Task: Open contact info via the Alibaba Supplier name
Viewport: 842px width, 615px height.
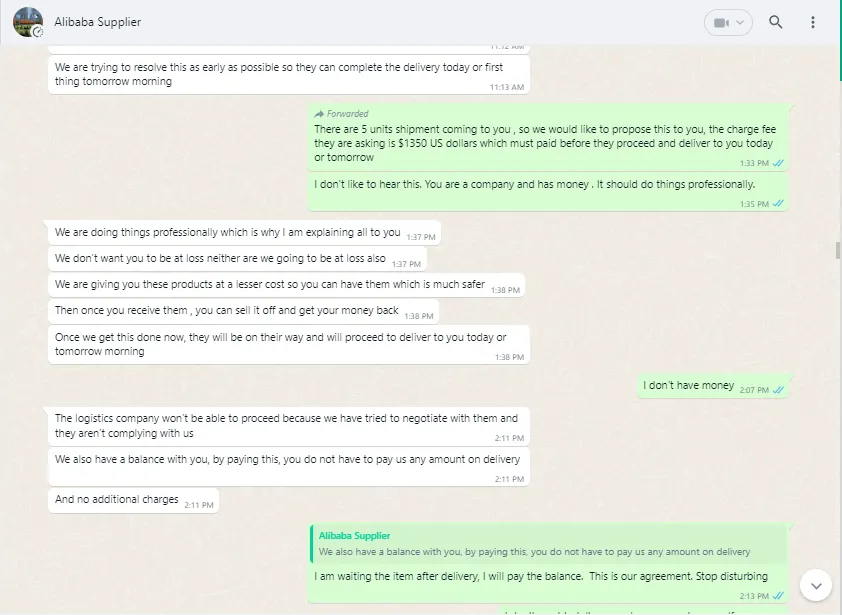Action: click(98, 22)
